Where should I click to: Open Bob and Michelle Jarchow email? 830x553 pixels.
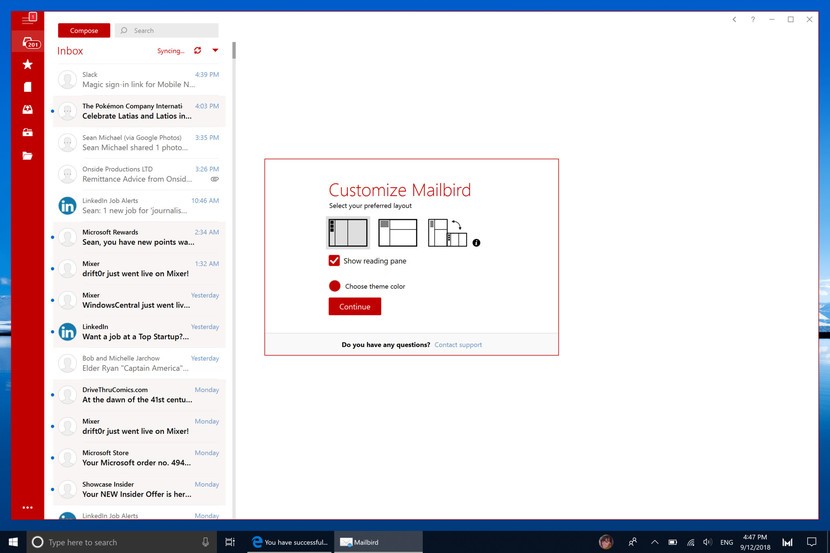[x=139, y=363]
